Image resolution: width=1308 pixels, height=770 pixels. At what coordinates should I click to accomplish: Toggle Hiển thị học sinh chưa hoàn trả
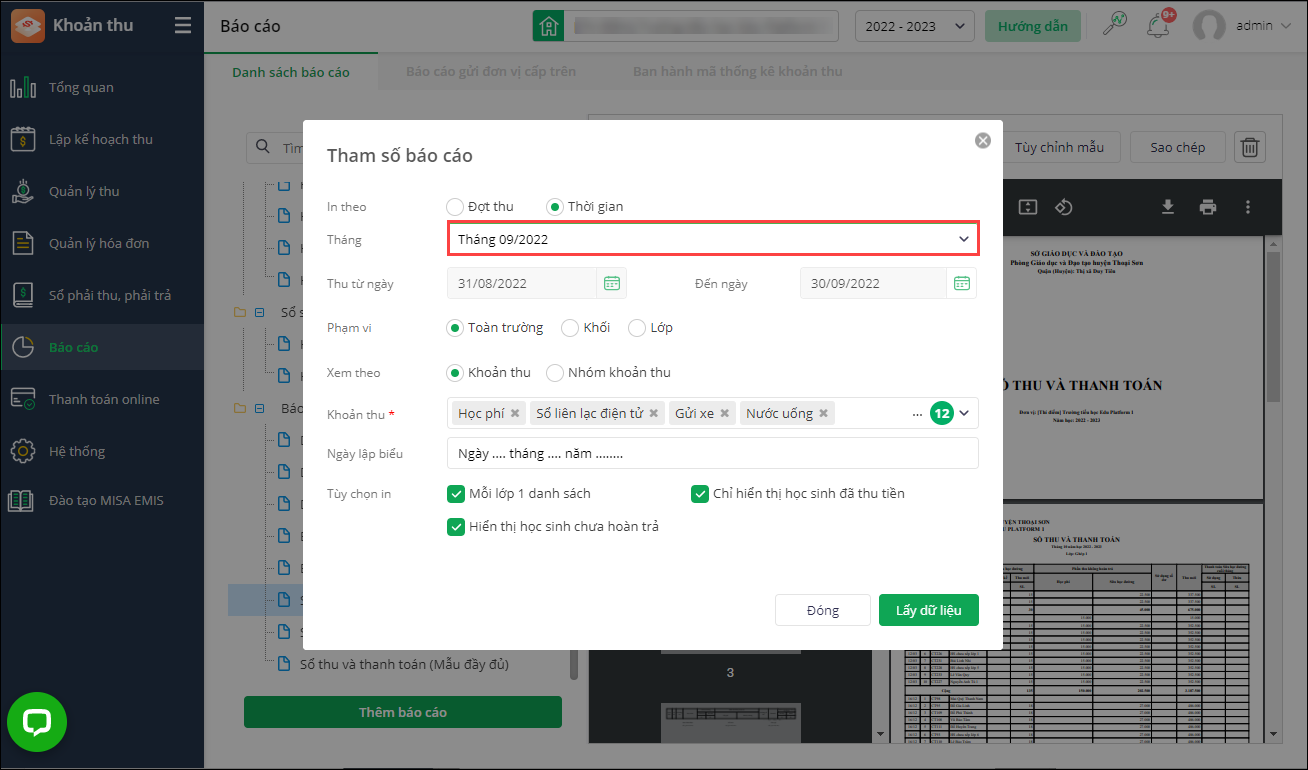[x=457, y=526]
